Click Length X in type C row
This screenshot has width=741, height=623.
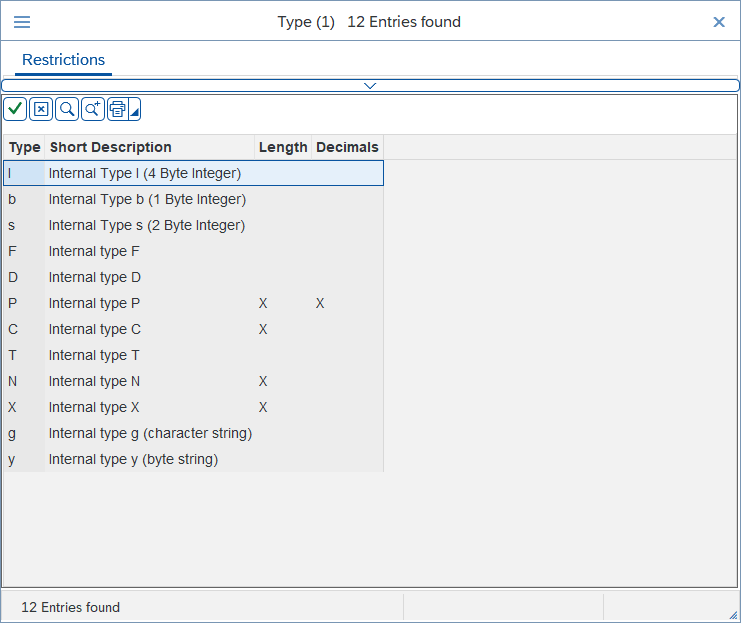pos(263,329)
